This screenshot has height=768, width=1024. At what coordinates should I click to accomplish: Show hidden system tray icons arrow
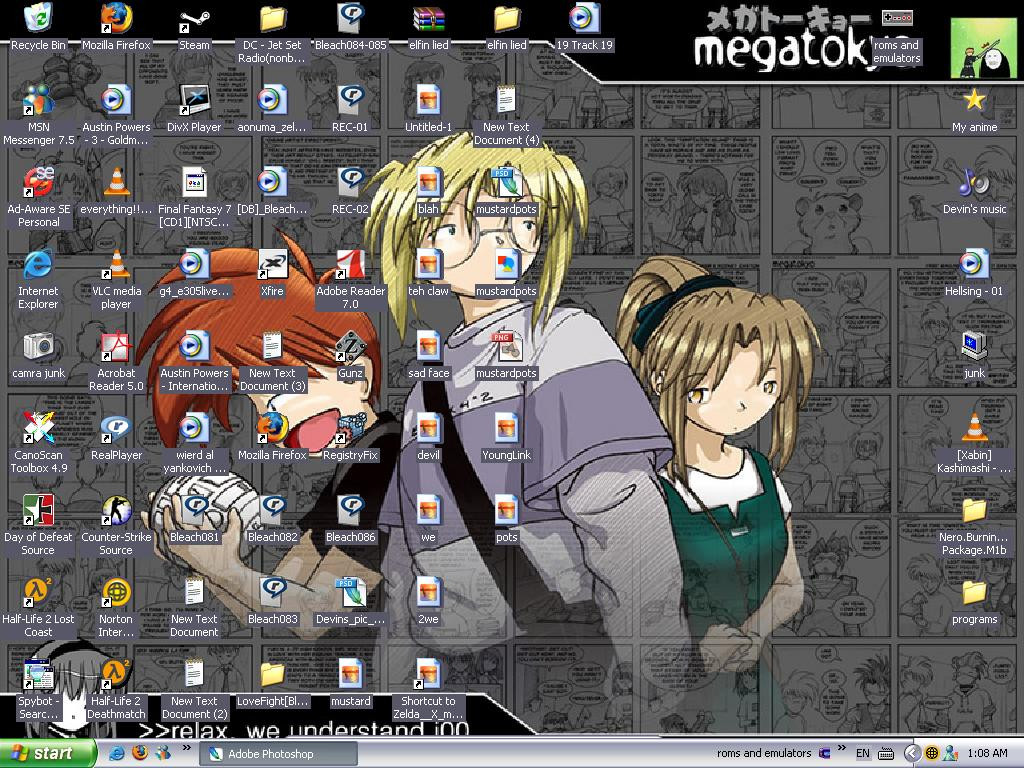[912, 754]
